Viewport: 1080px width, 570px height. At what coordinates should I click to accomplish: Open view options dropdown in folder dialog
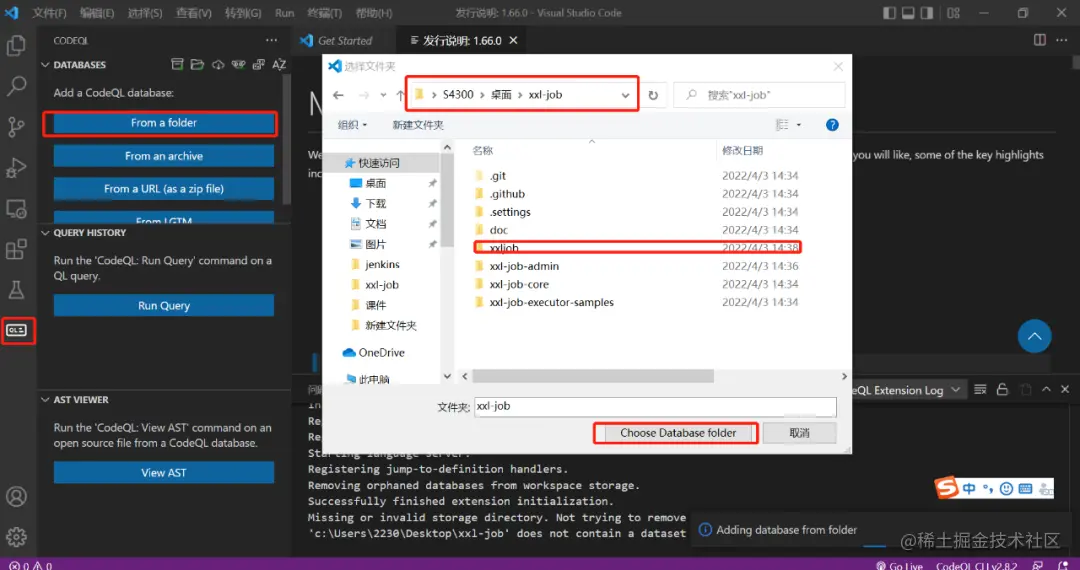click(x=798, y=125)
